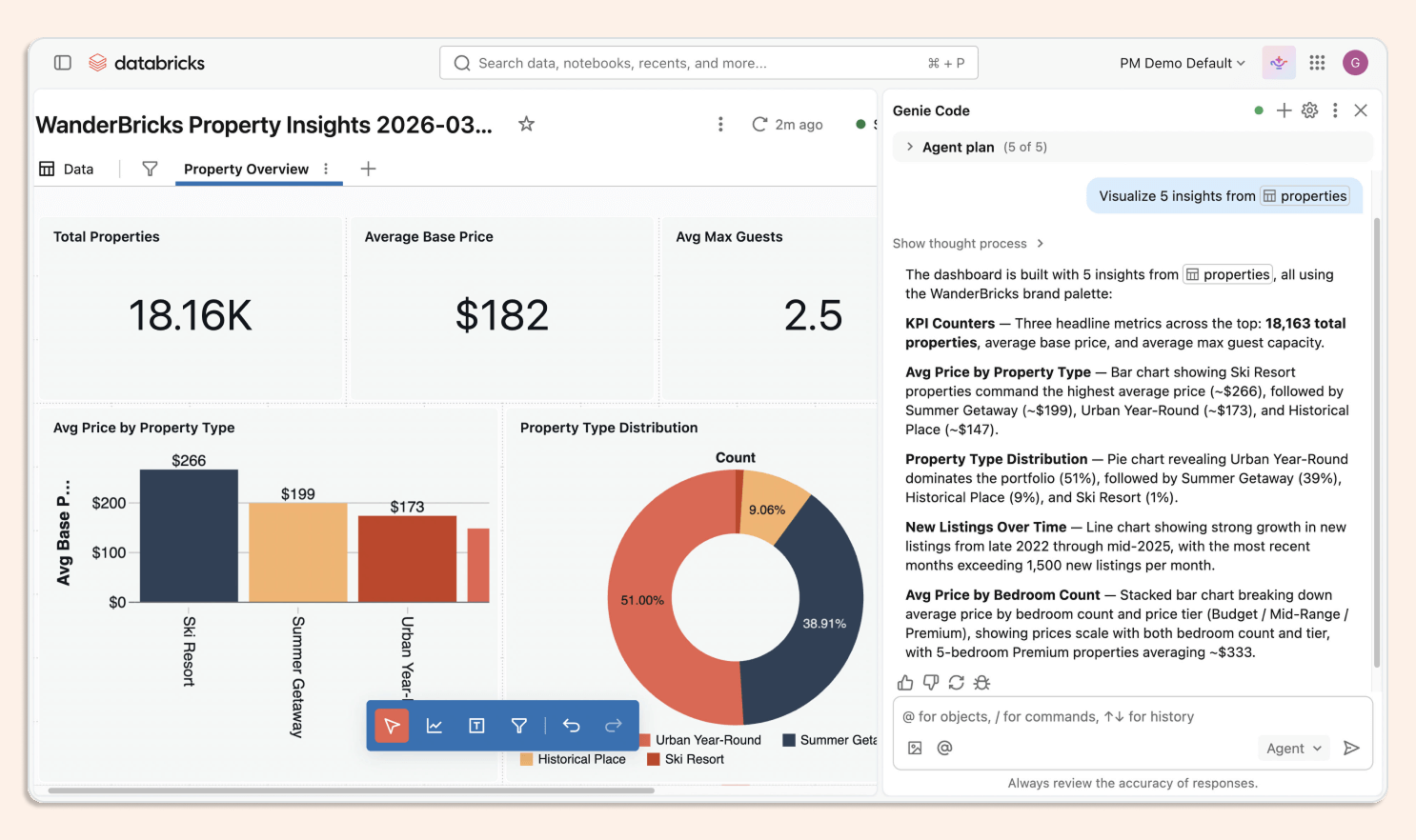
Task: Send the prompt with arrow icon
Action: coord(1351,748)
